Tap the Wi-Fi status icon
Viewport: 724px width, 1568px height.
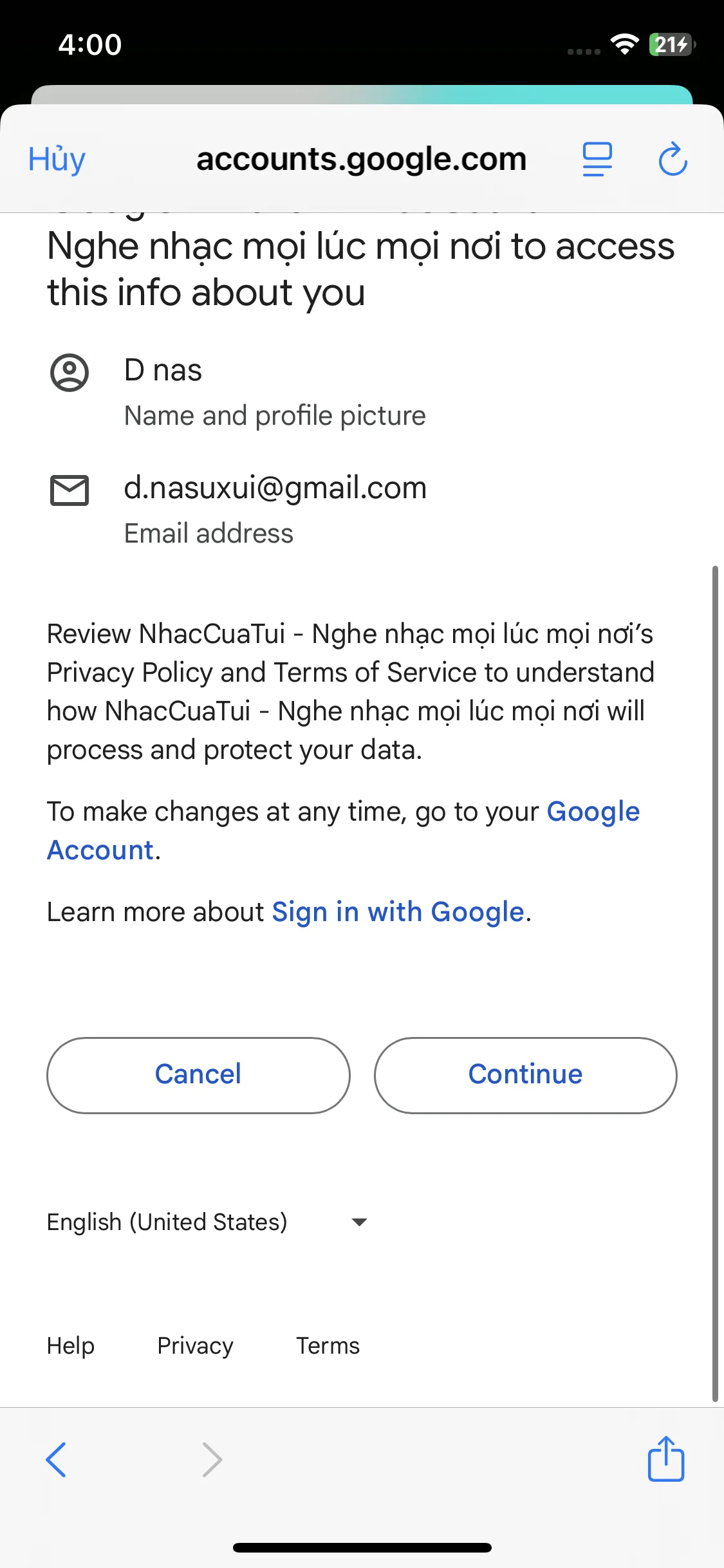pyautogui.click(x=624, y=44)
